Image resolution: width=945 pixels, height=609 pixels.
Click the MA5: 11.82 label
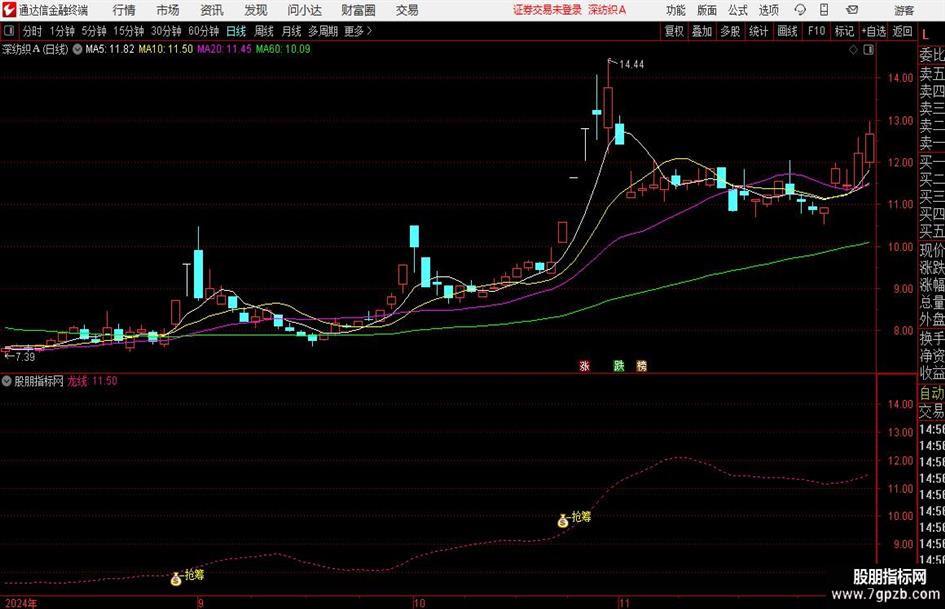pyautogui.click(x=109, y=49)
